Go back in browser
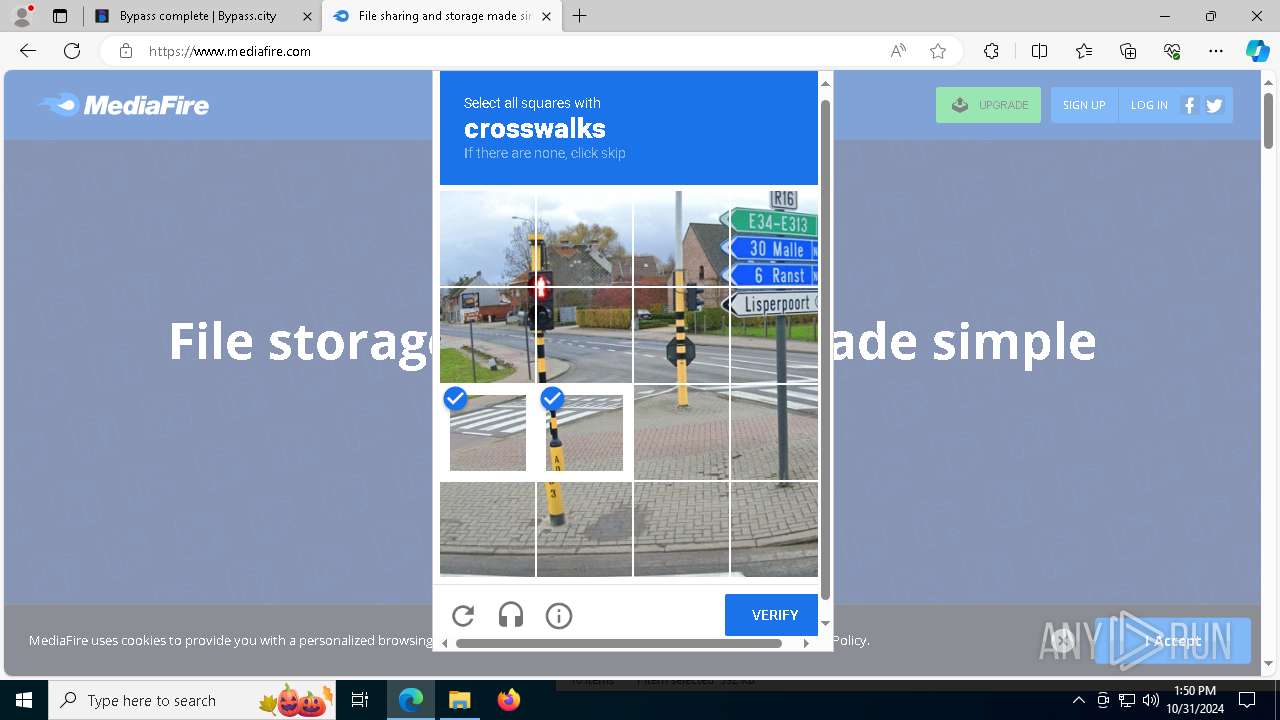 28,51
